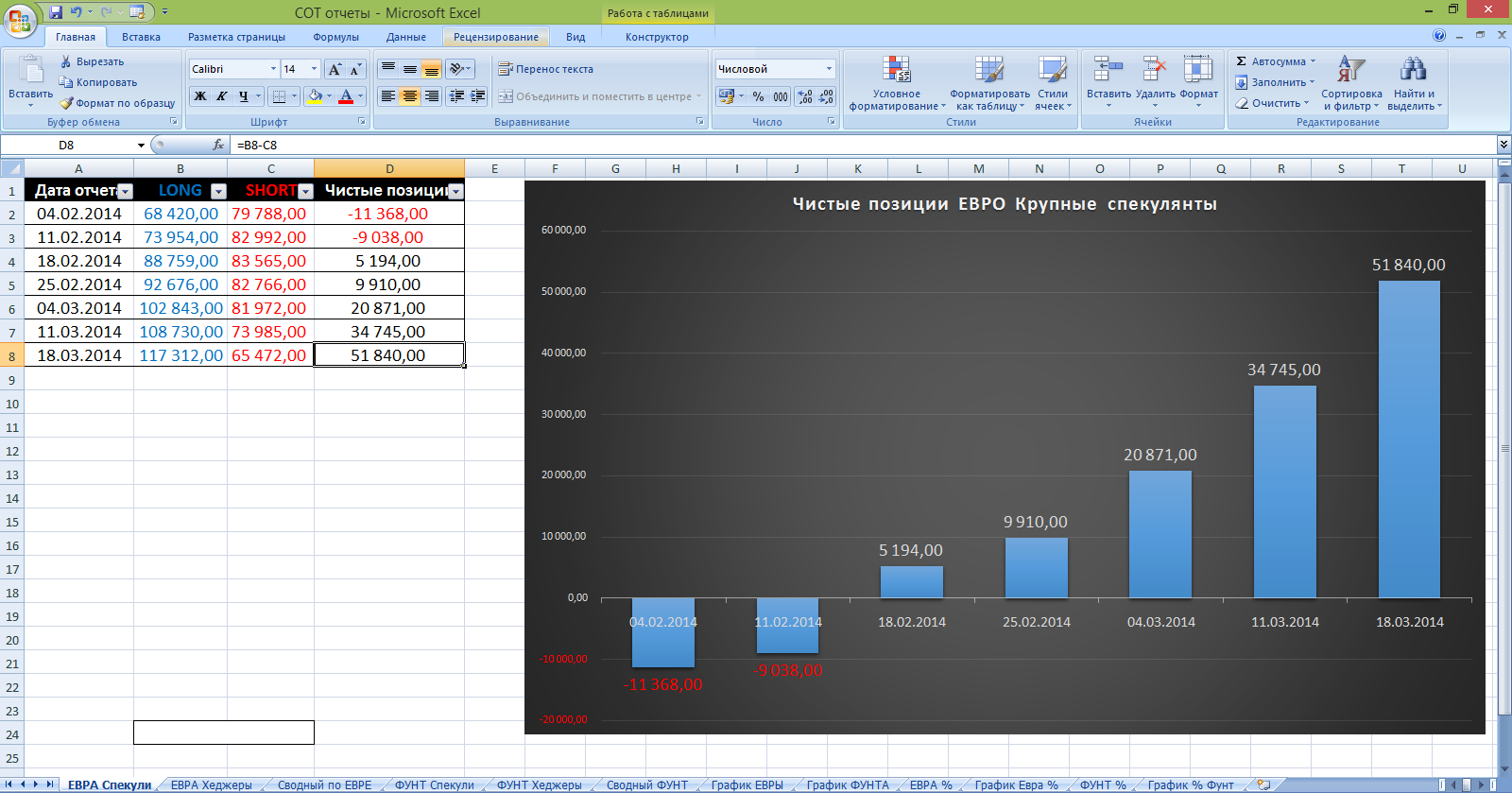Activate Формат по образцу painter
Screen dimensions: 1512x793
117,103
